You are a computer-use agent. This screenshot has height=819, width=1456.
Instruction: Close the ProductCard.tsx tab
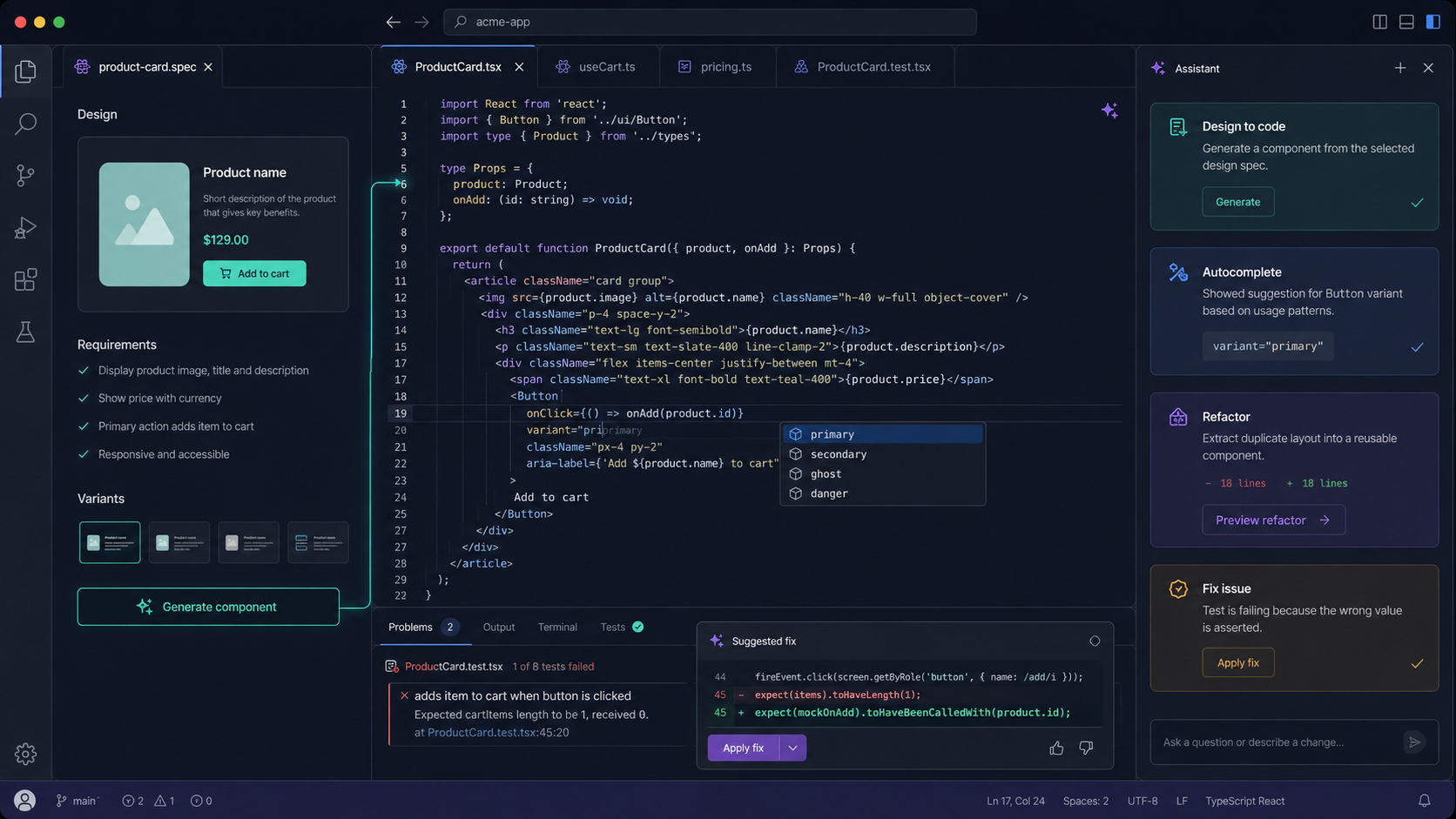tap(519, 67)
